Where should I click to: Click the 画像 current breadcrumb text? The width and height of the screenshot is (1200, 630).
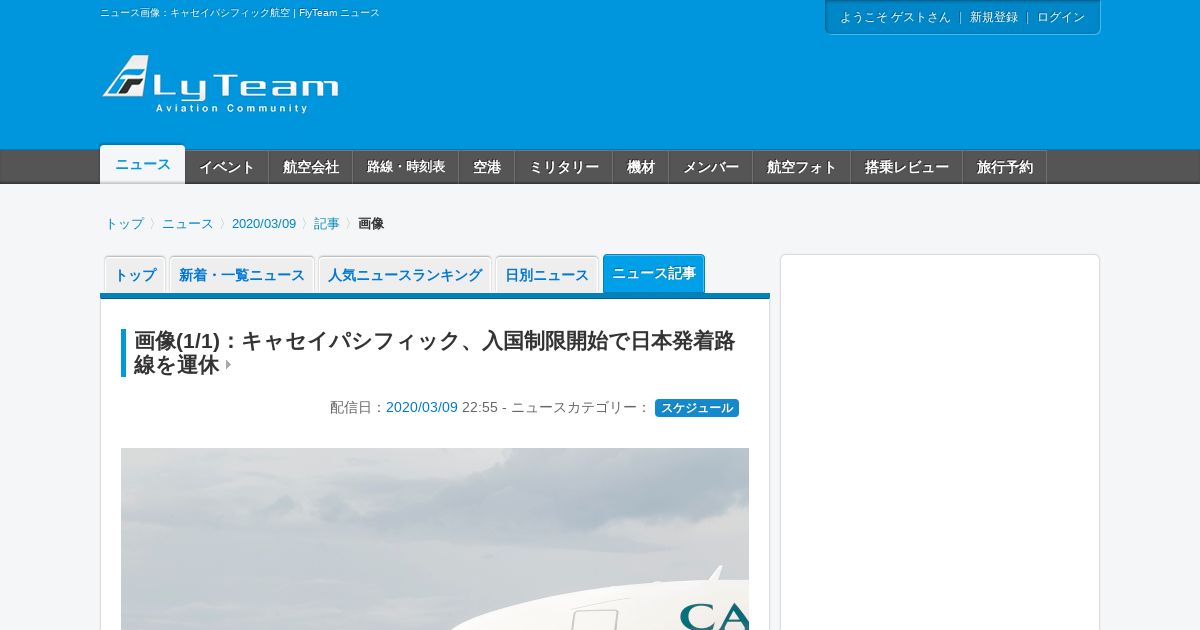[x=371, y=224]
